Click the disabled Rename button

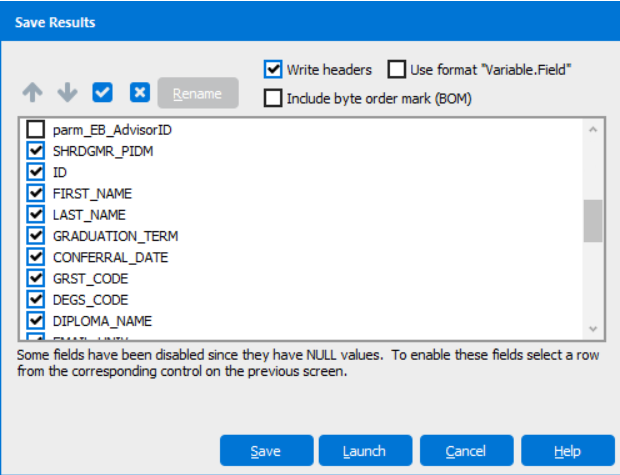(198, 93)
